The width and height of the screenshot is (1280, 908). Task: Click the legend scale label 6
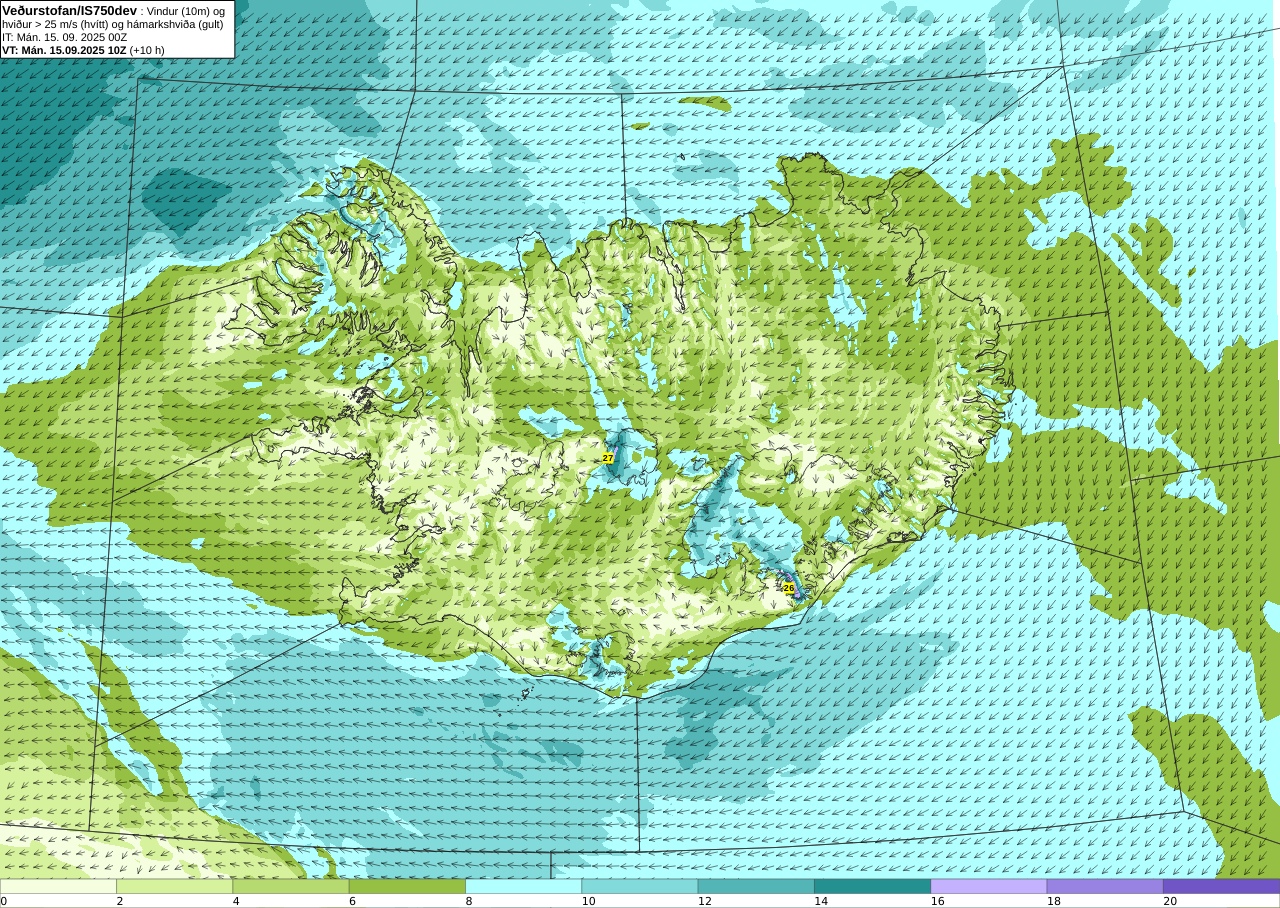coord(352,901)
